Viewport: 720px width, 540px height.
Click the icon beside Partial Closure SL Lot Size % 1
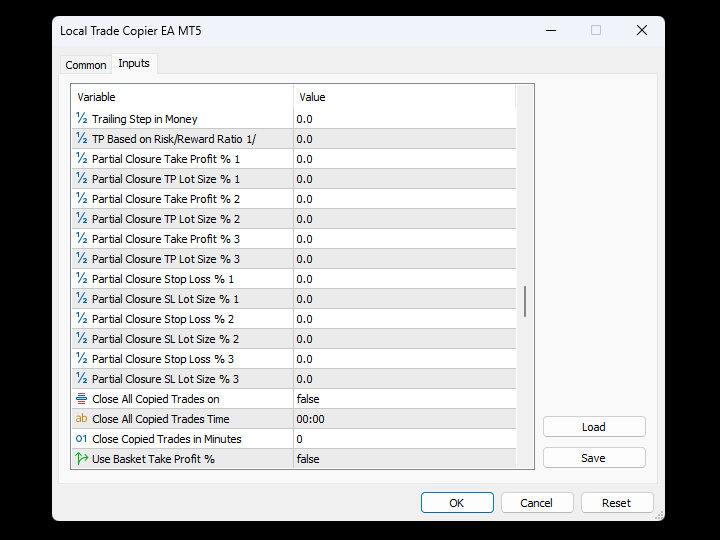coord(82,298)
